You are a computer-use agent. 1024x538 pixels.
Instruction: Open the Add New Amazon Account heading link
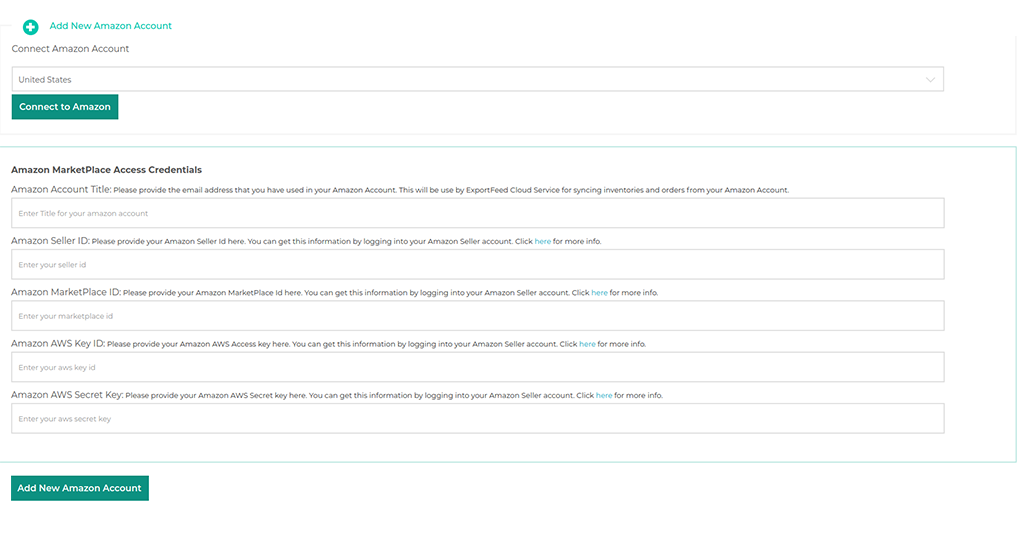pos(110,25)
